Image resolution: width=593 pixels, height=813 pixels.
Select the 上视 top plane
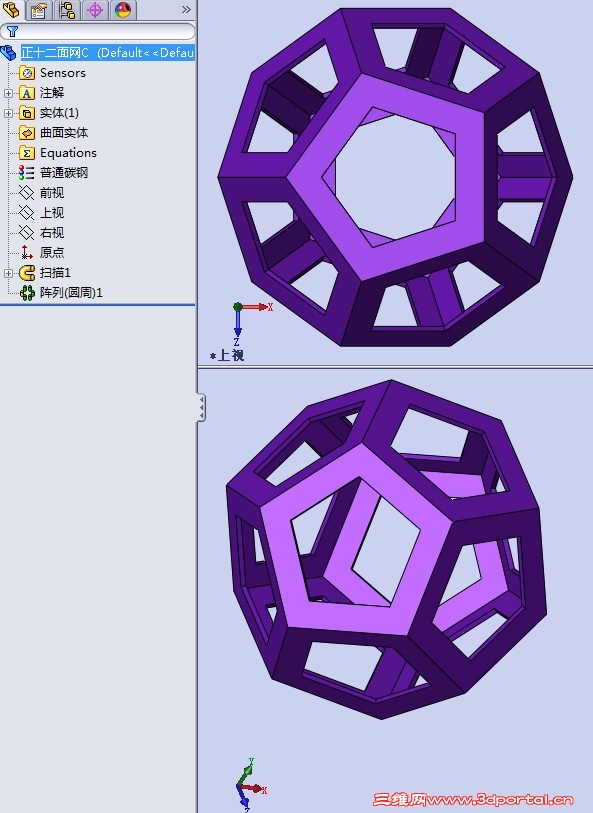coord(52,213)
